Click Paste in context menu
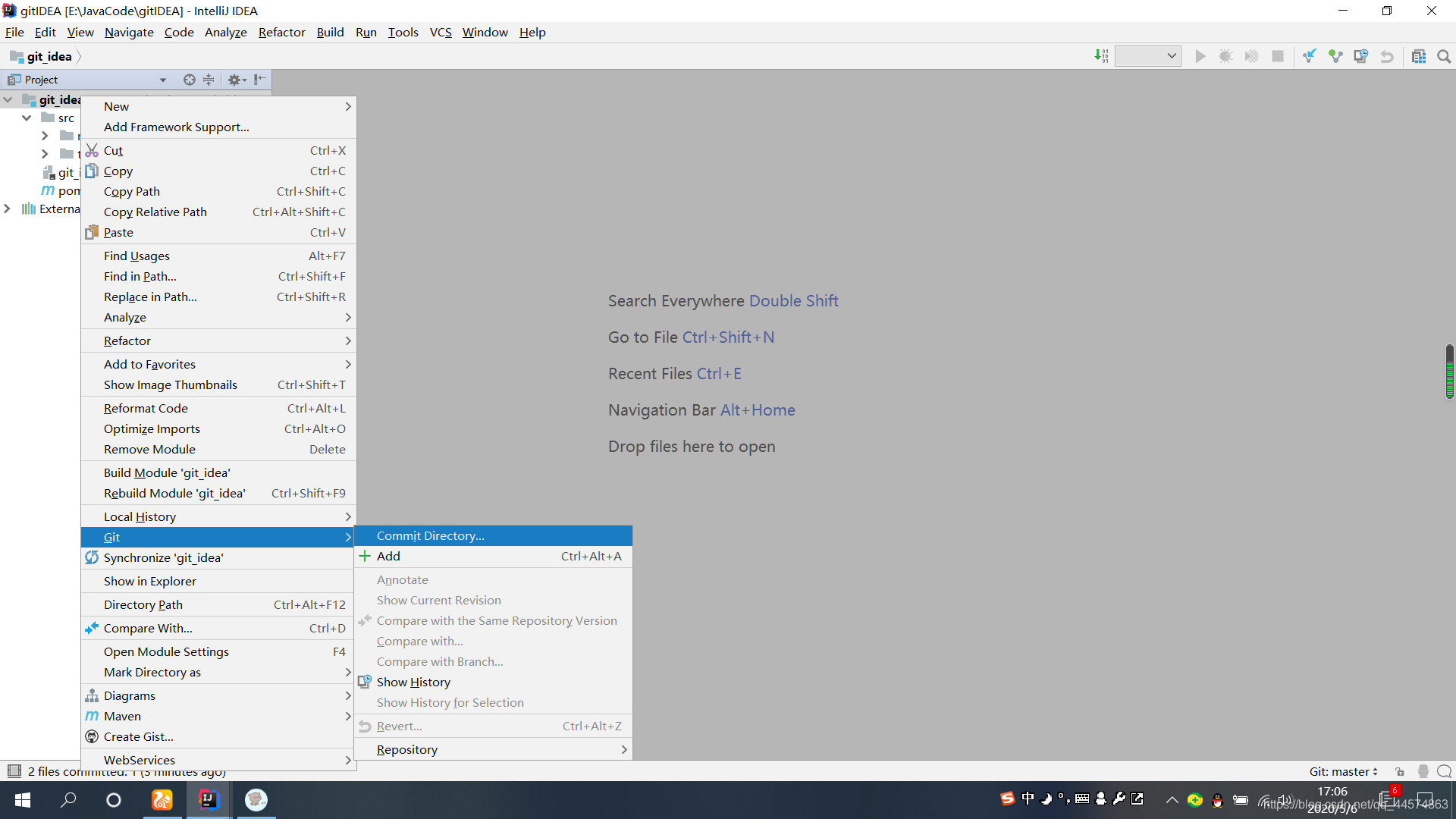This screenshot has width=1456, height=819. pos(218,232)
